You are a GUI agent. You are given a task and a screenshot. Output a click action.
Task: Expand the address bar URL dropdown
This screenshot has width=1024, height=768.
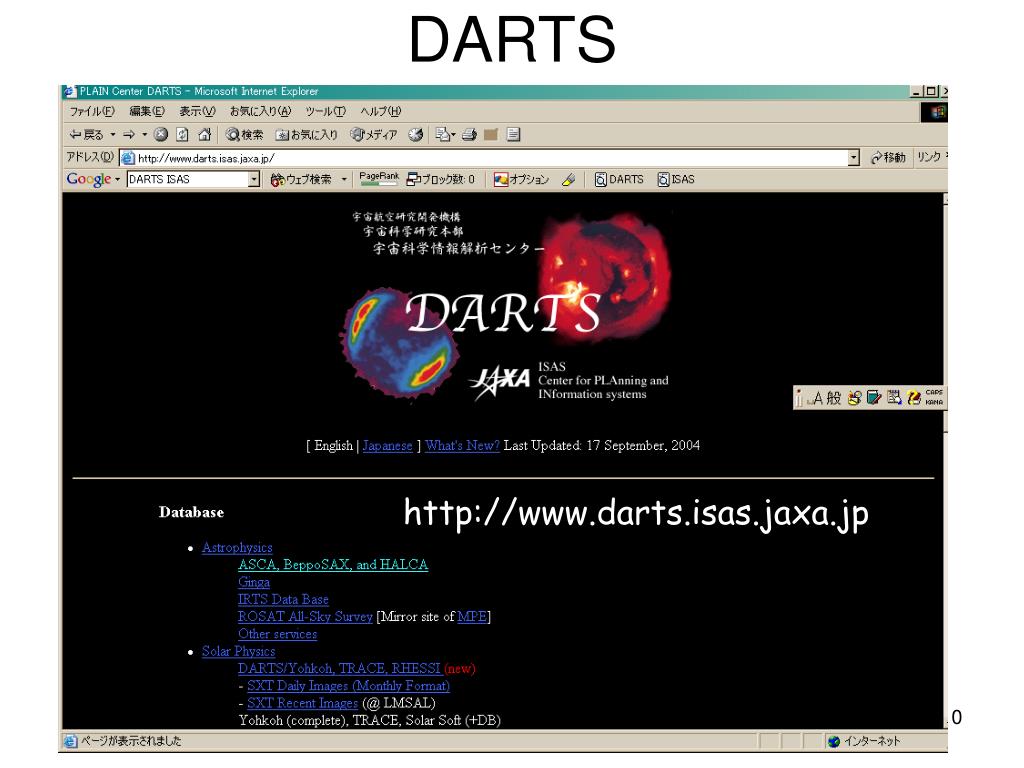[x=854, y=157]
